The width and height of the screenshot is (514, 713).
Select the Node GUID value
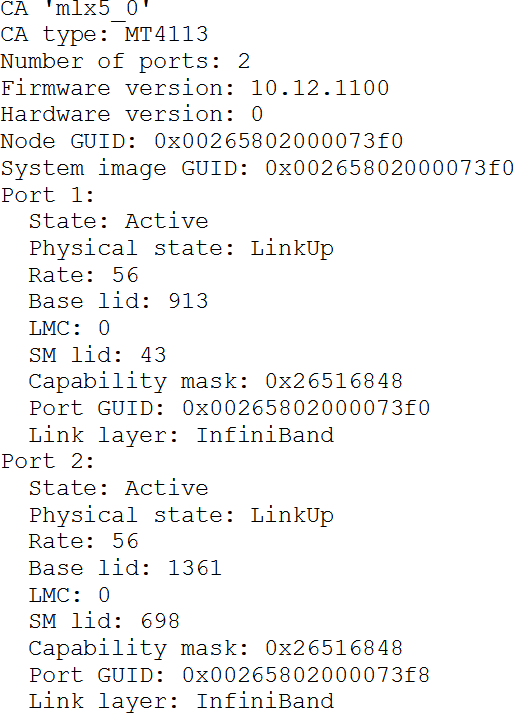click(278, 141)
